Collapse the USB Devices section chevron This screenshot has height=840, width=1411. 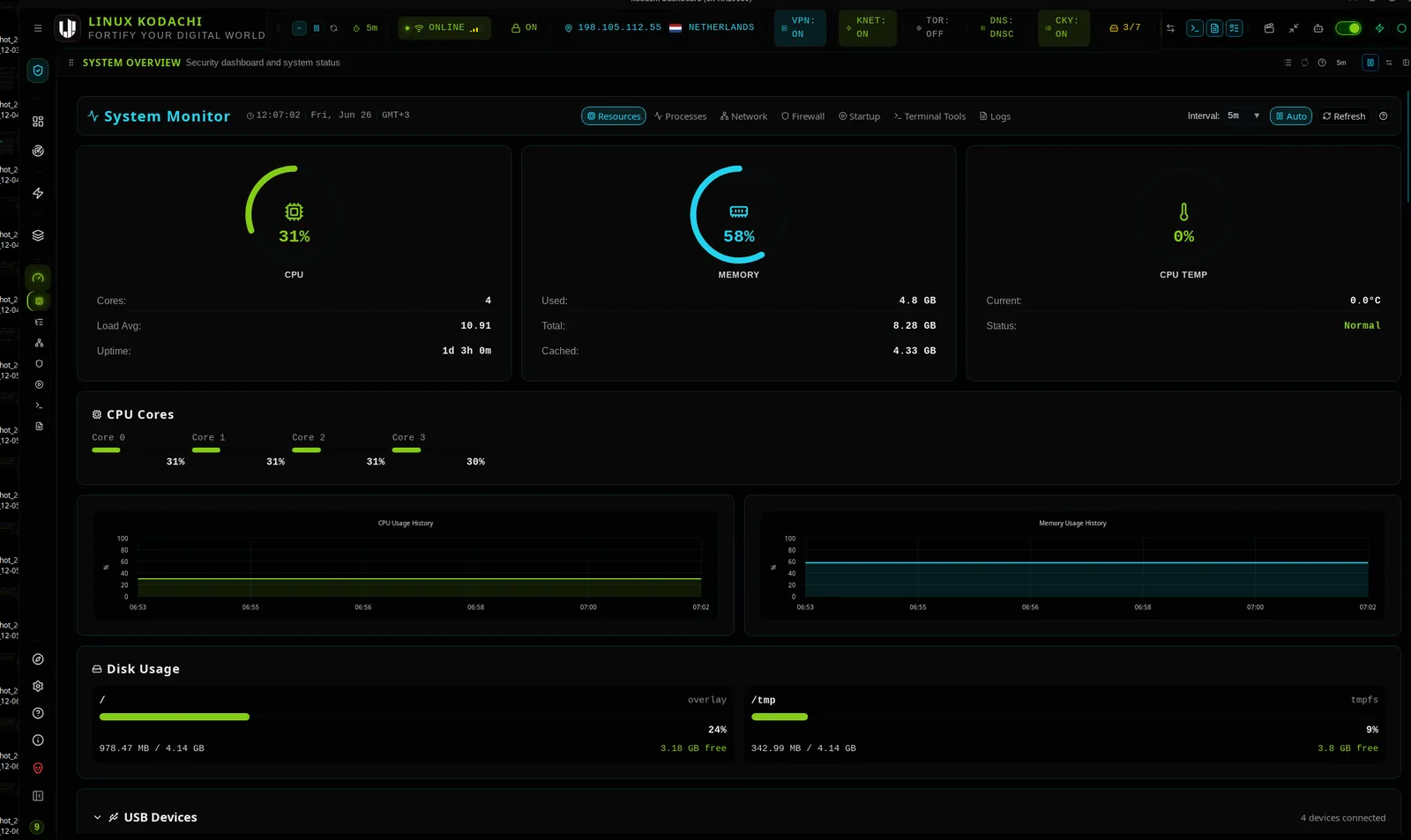click(x=98, y=818)
